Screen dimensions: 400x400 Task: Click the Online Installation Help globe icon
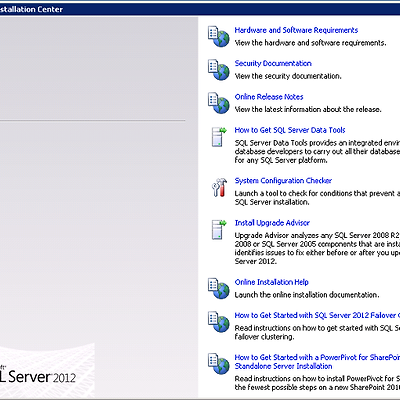219,288
